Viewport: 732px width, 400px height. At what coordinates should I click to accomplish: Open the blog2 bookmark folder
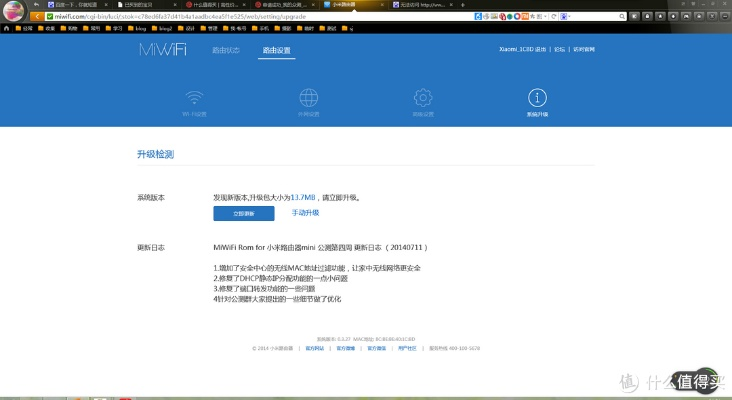coord(162,28)
